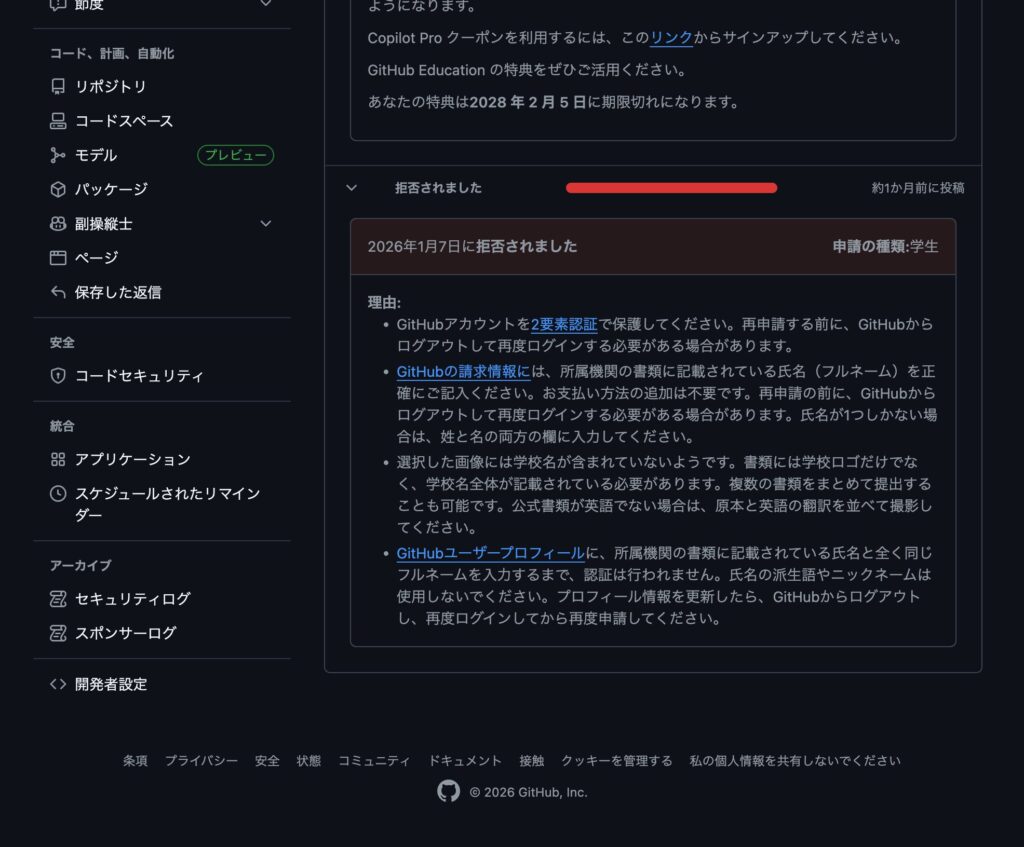Open プライバシー link in footer
The width and height of the screenshot is (1024, 847).
pos(201,761)
